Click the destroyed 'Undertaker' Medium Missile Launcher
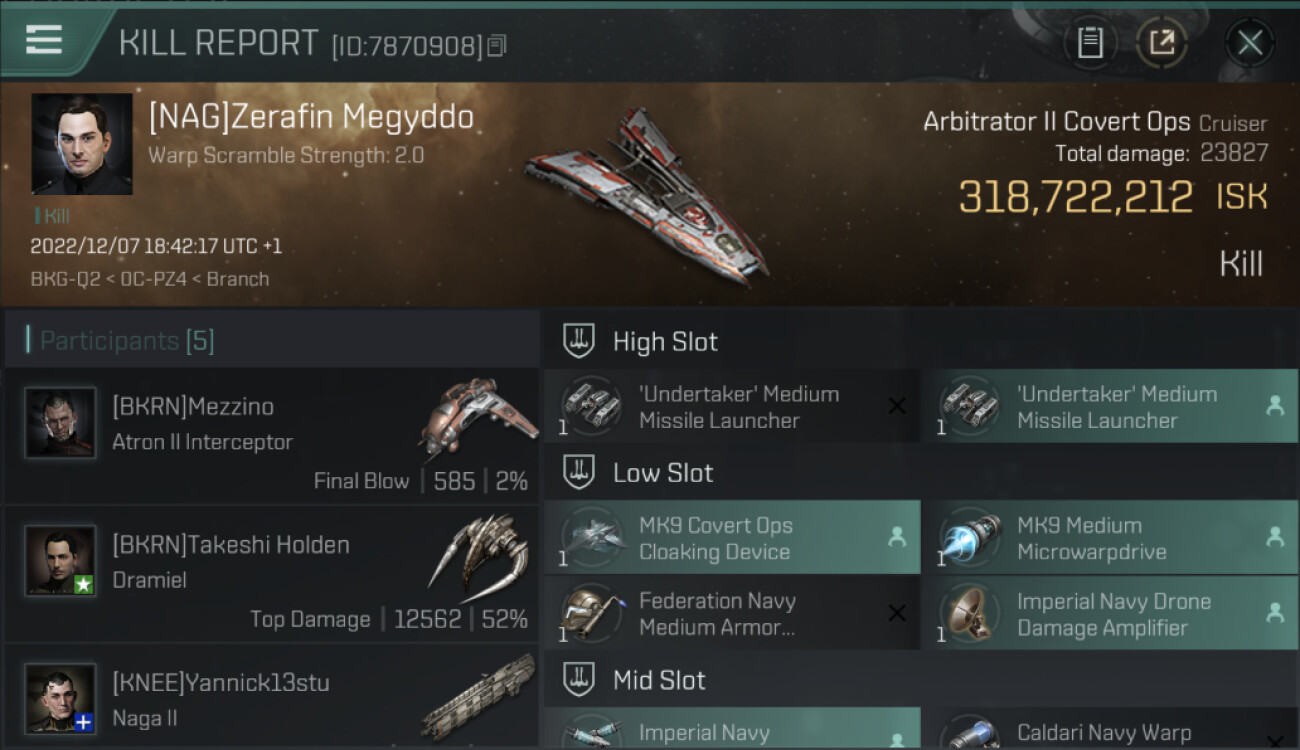This screenshot has height=750, width=1300. point(732,407)
